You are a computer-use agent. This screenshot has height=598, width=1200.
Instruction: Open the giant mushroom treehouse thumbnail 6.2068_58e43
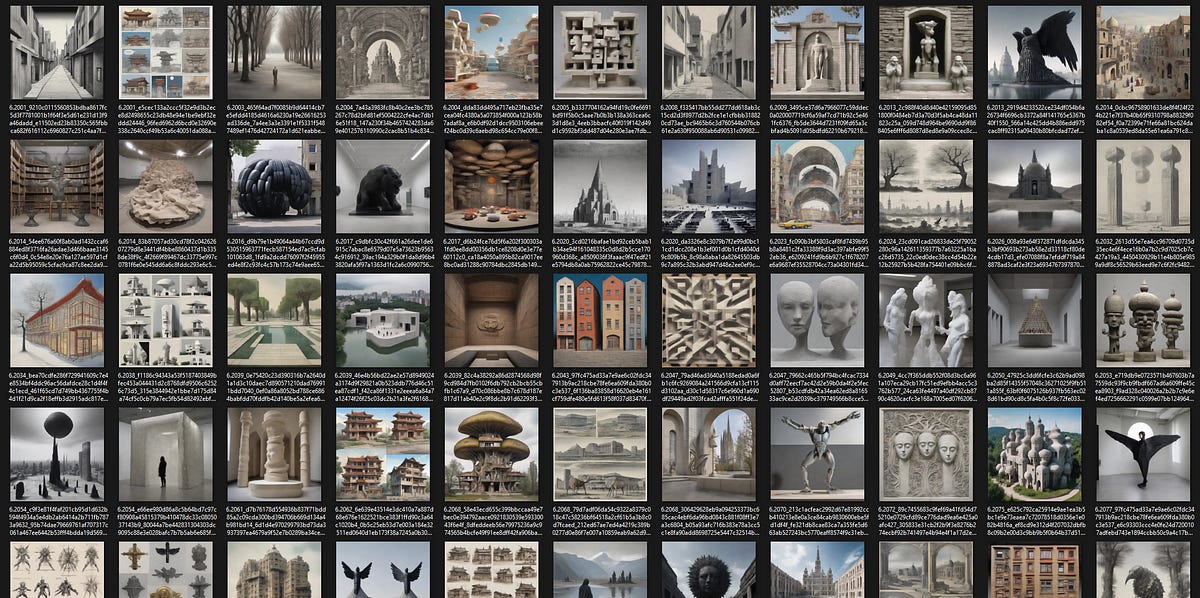pos(491,455)
